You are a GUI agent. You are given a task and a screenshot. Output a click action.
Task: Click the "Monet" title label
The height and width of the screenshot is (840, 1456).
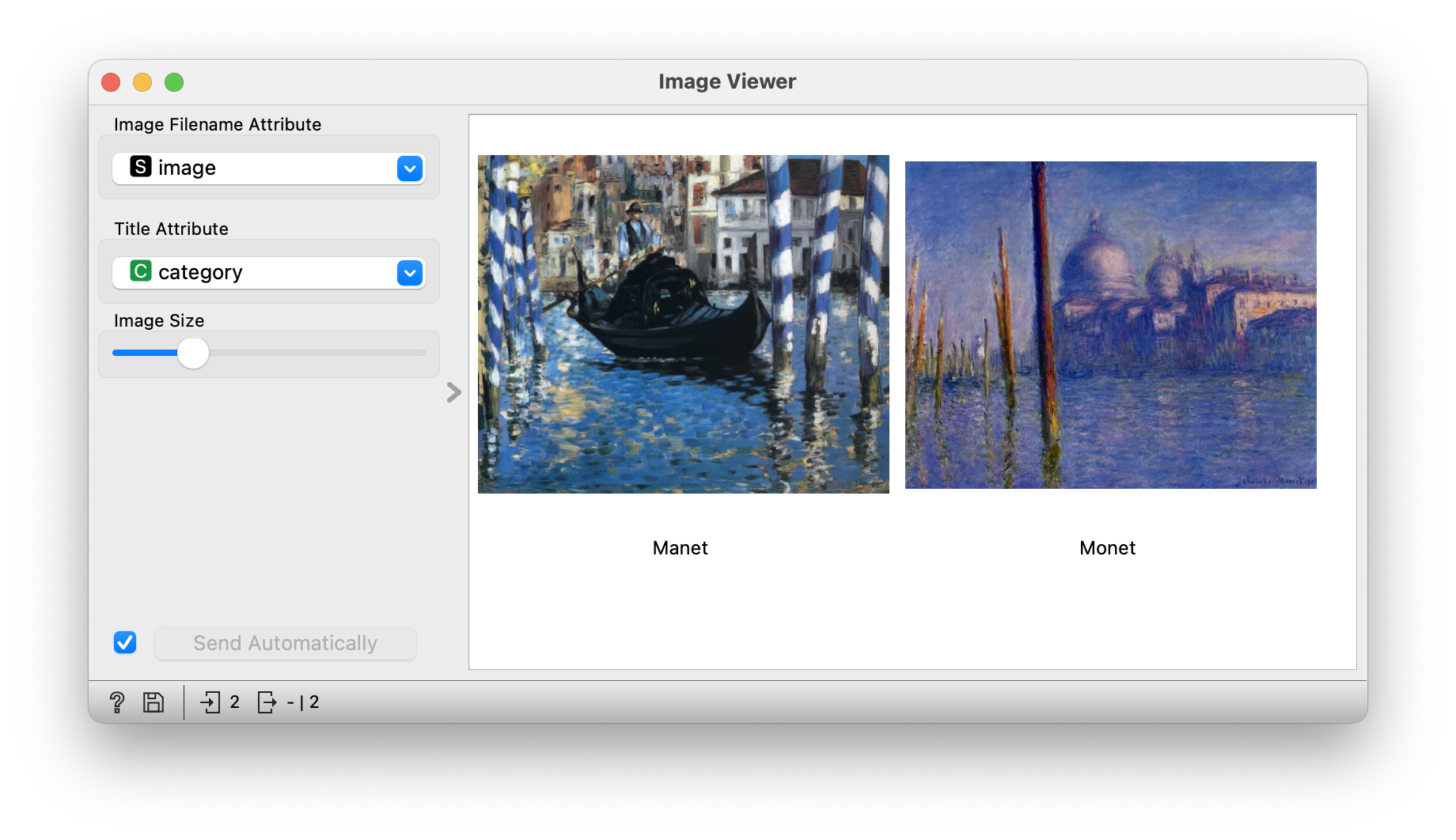(x=1108, y=548)
